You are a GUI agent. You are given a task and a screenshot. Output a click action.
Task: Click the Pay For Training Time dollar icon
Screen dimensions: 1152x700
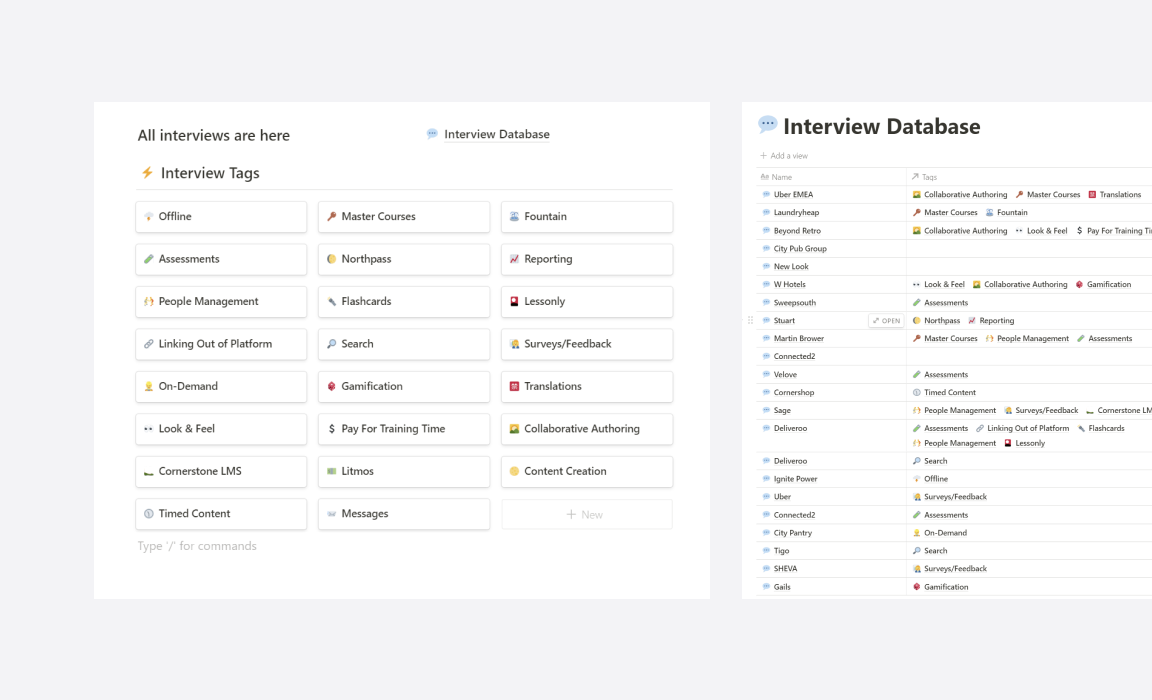coord(331,429)
